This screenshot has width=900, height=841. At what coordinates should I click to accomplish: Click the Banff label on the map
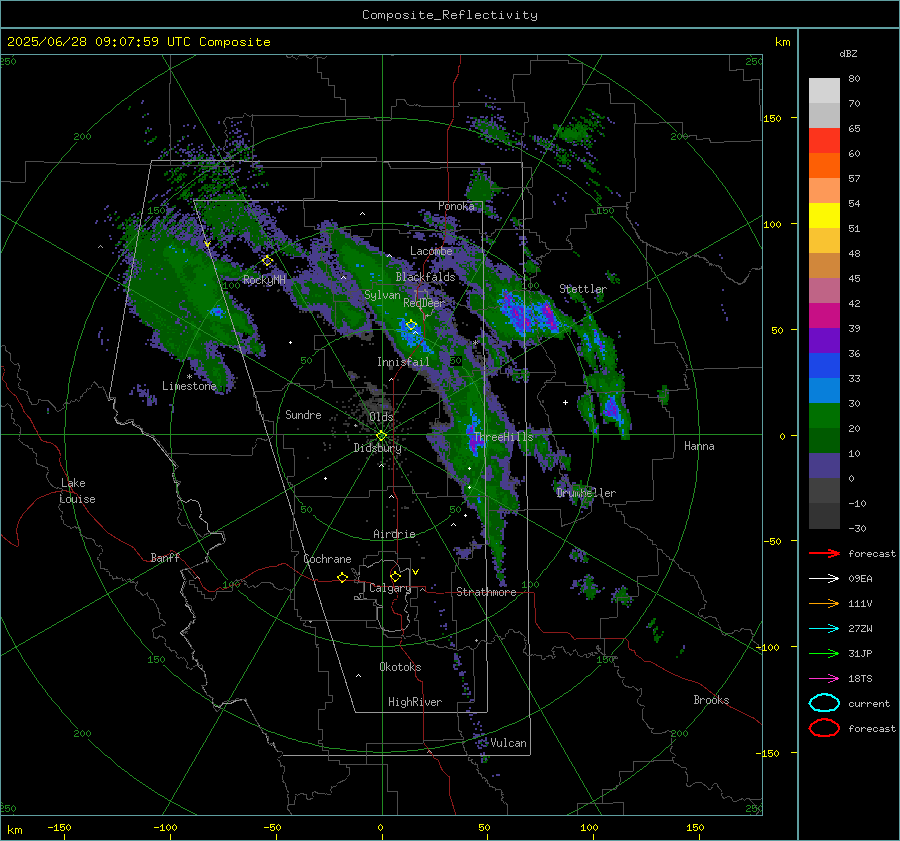(165, 557)
